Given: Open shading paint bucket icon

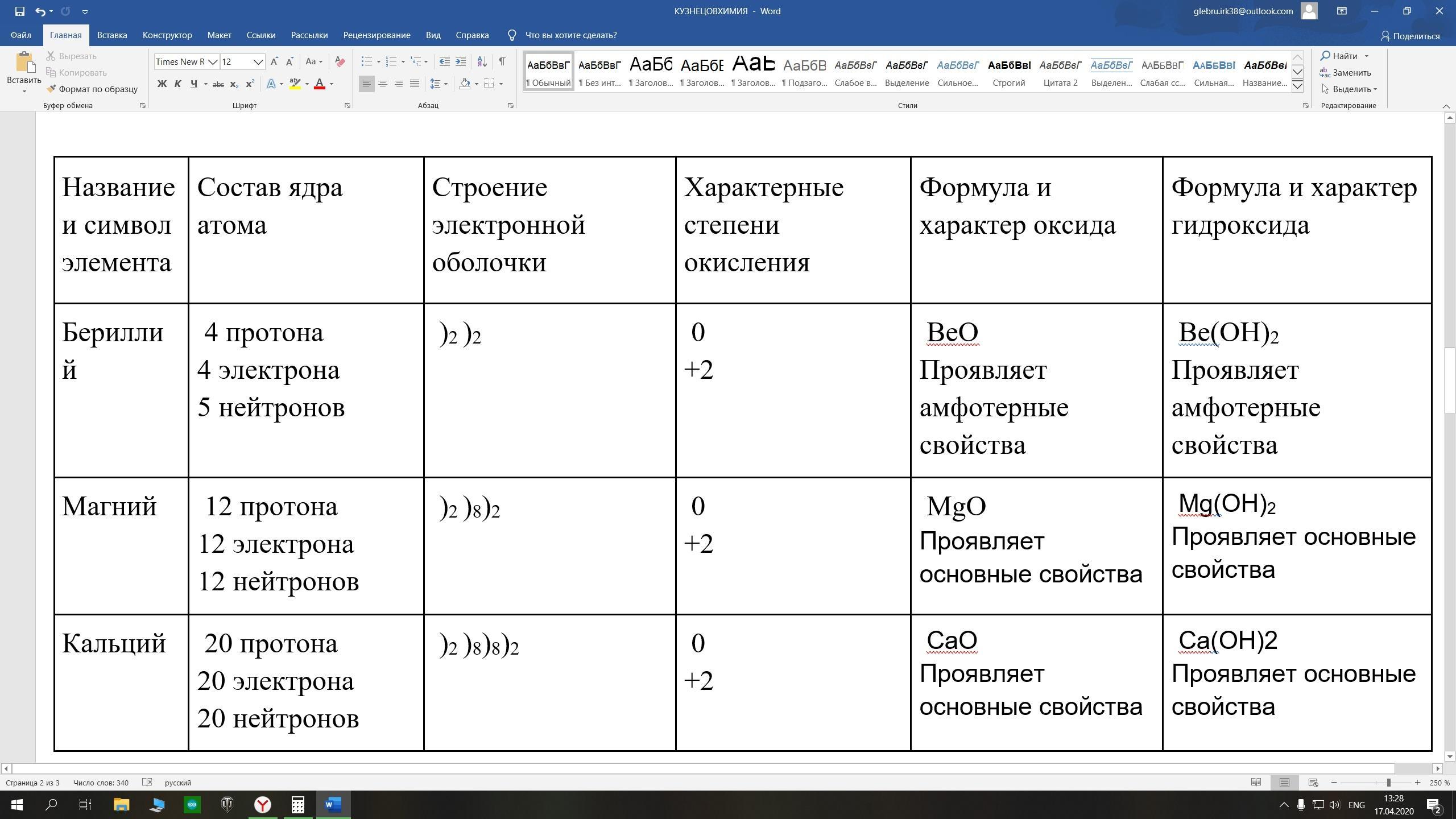Looking at the screenshot, I should click(x=465, y=84).
